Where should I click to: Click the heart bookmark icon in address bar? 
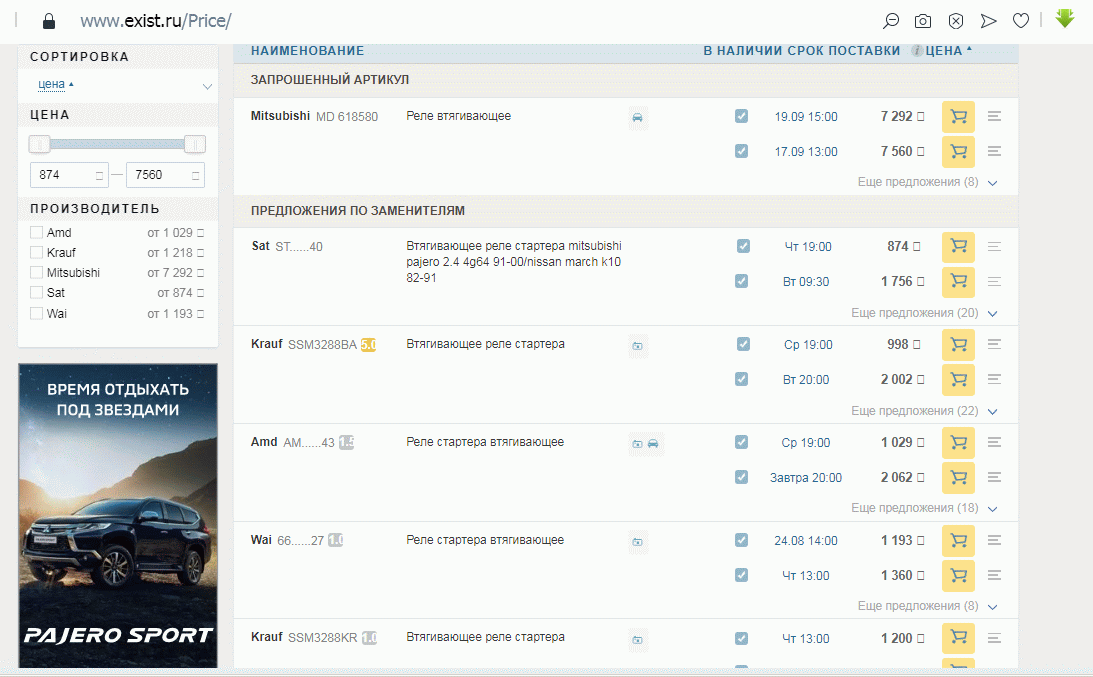tap(1021, 21)
